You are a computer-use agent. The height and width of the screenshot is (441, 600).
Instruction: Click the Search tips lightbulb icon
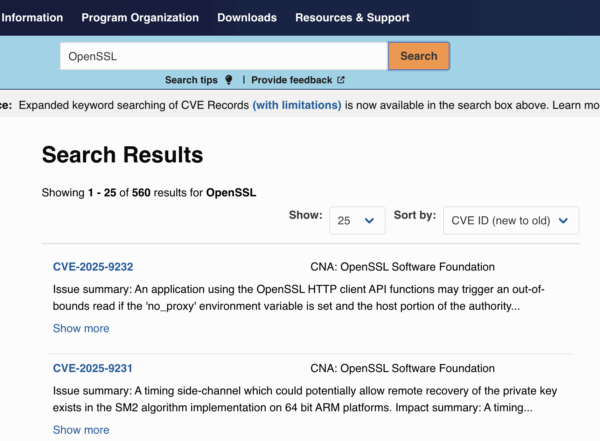(x=228, y=80)
